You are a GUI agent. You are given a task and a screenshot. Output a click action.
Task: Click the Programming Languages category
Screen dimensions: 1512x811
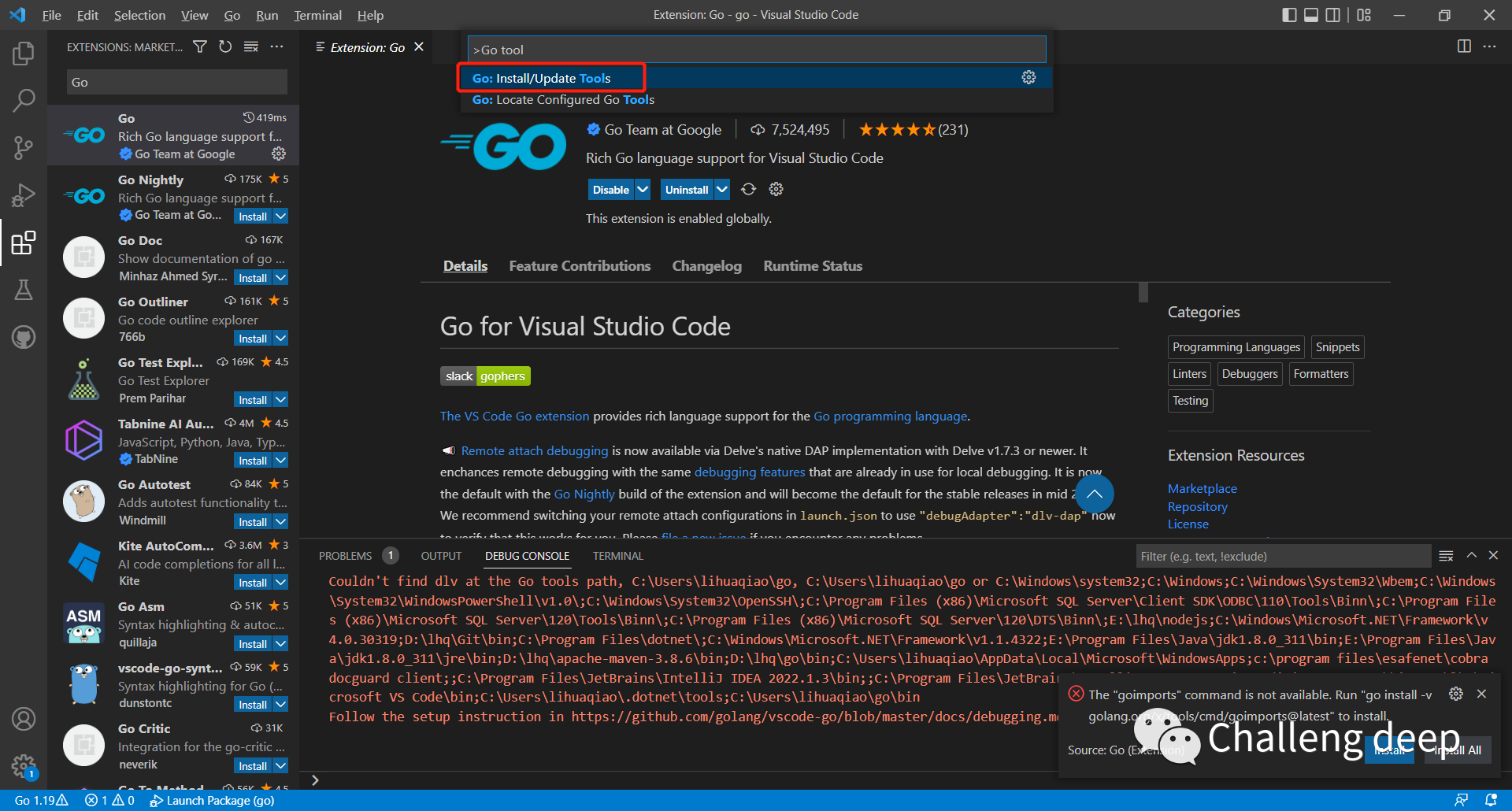click(x=1236, y=347)
